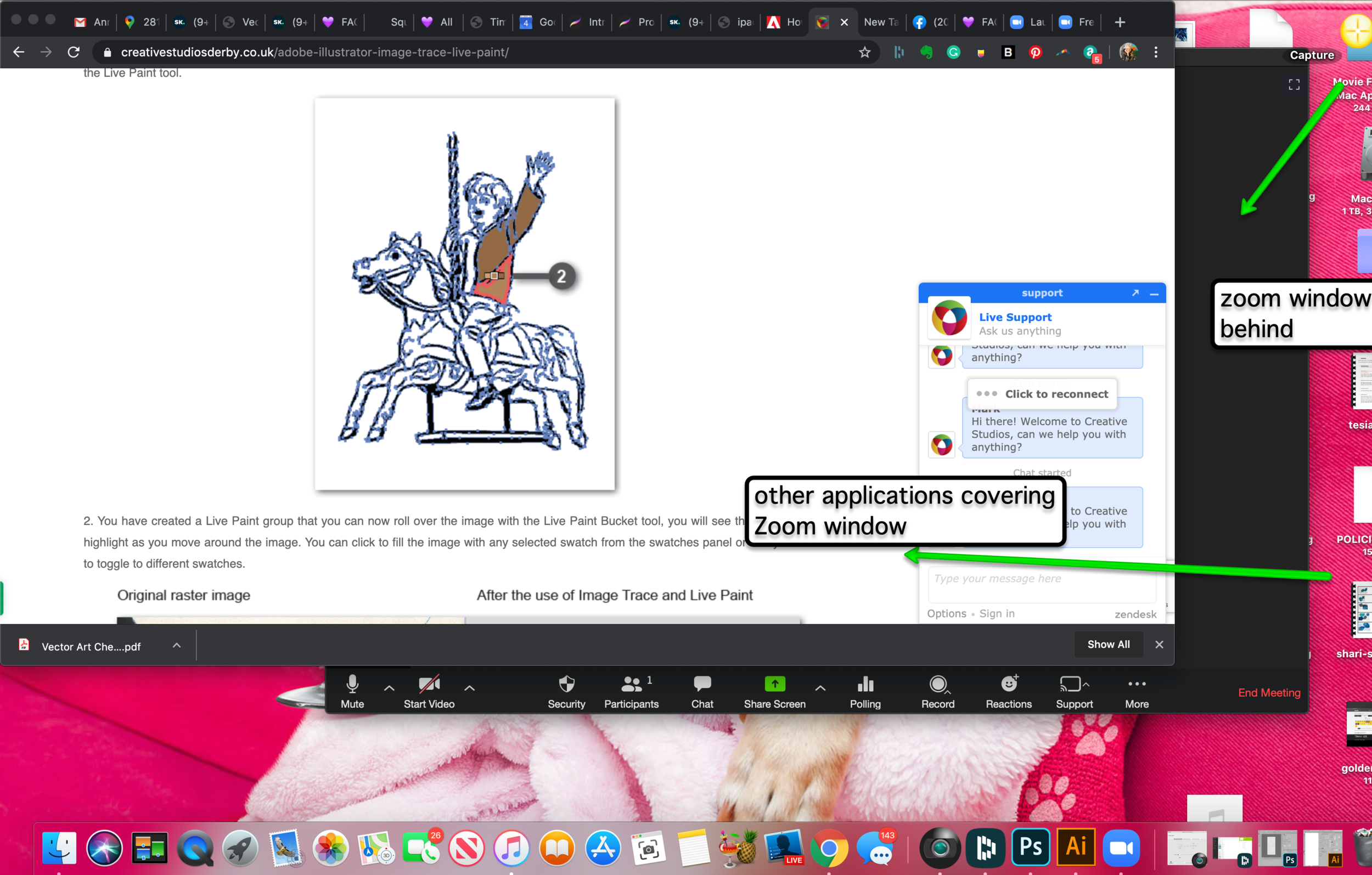Click Show All downloads button
This screenshot has width=1372, height=875.
1108,644
